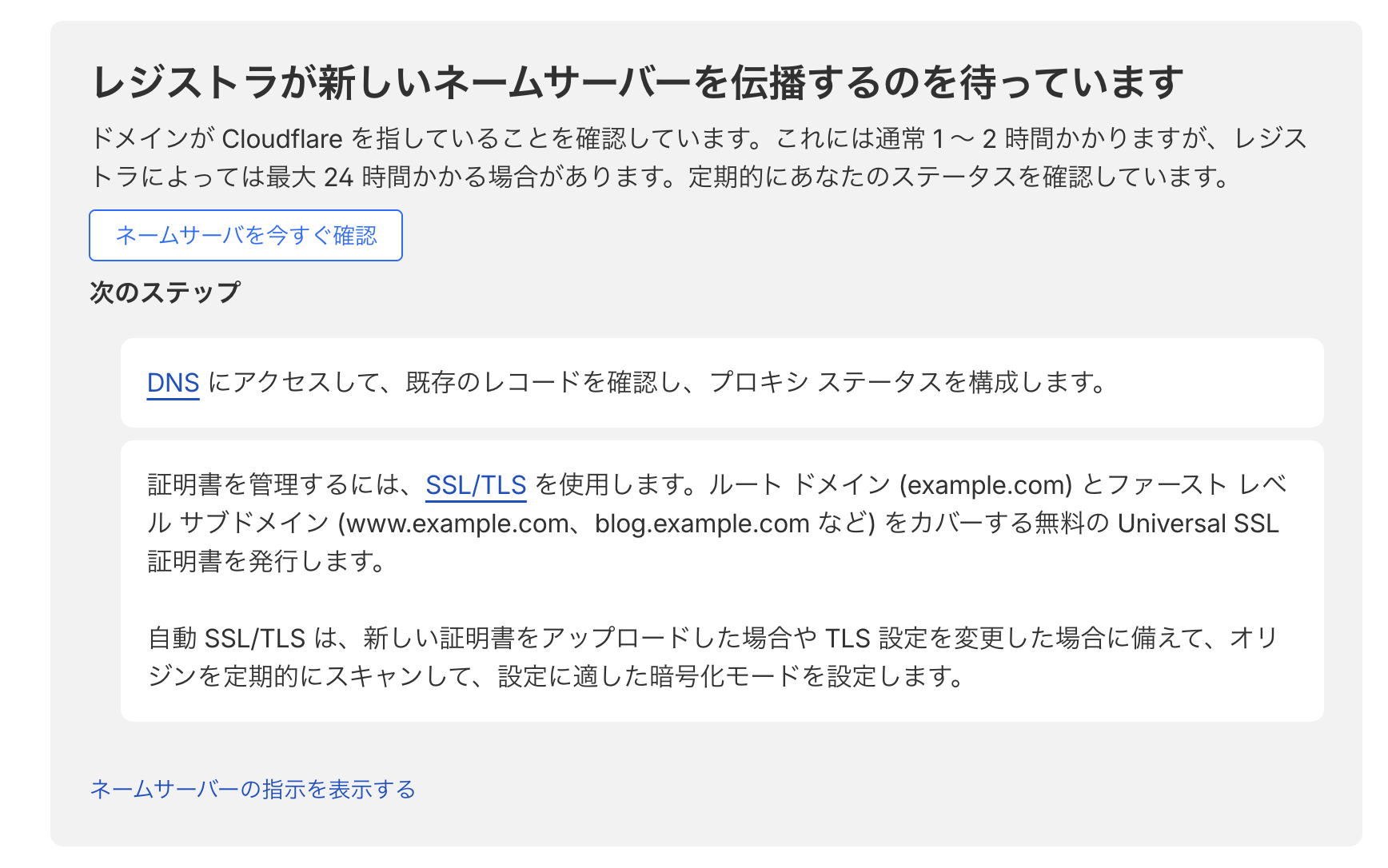Click the レジストラが新しいネームサーバー heading

[636, 82]
